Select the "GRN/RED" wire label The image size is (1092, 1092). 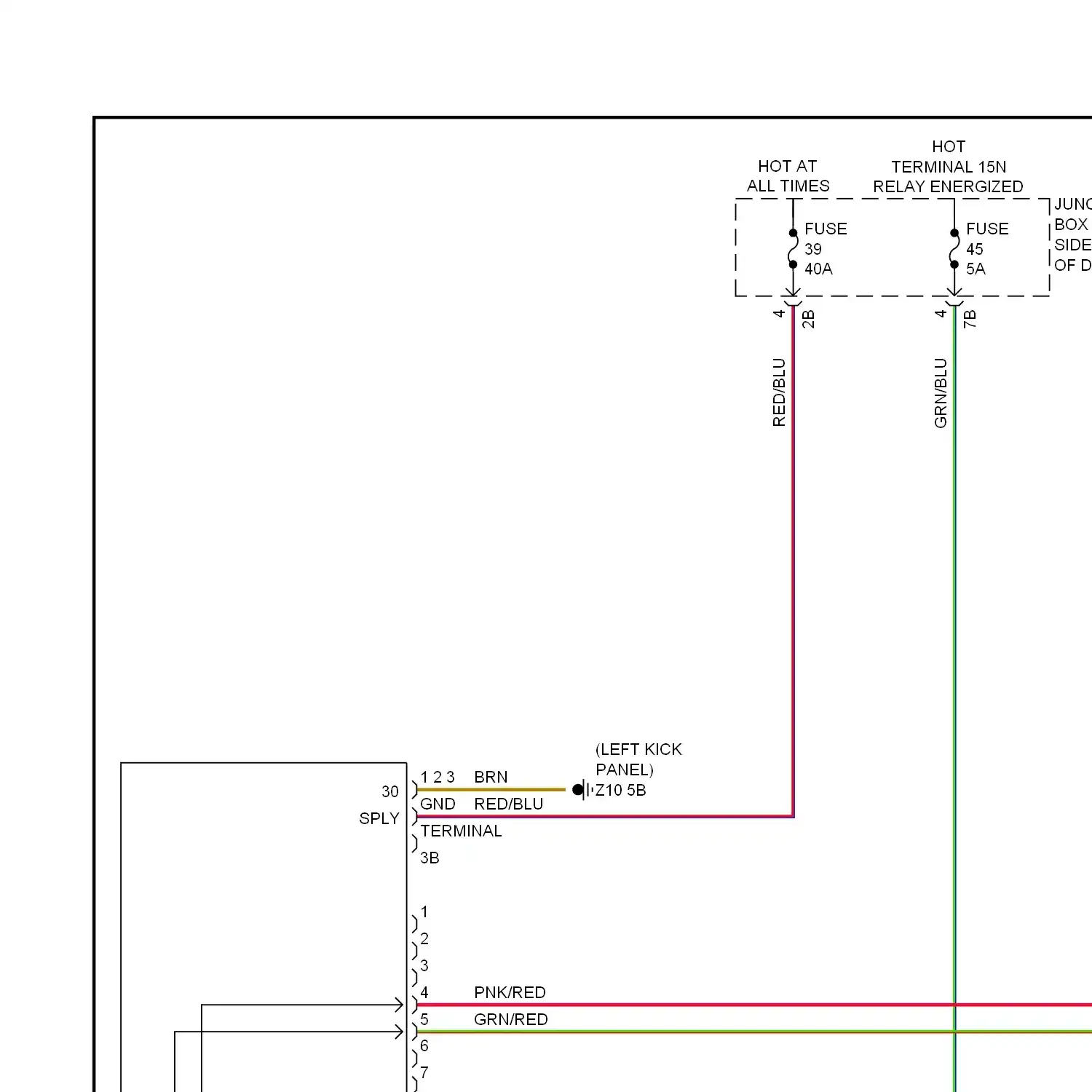click(x=510, y=1019)
